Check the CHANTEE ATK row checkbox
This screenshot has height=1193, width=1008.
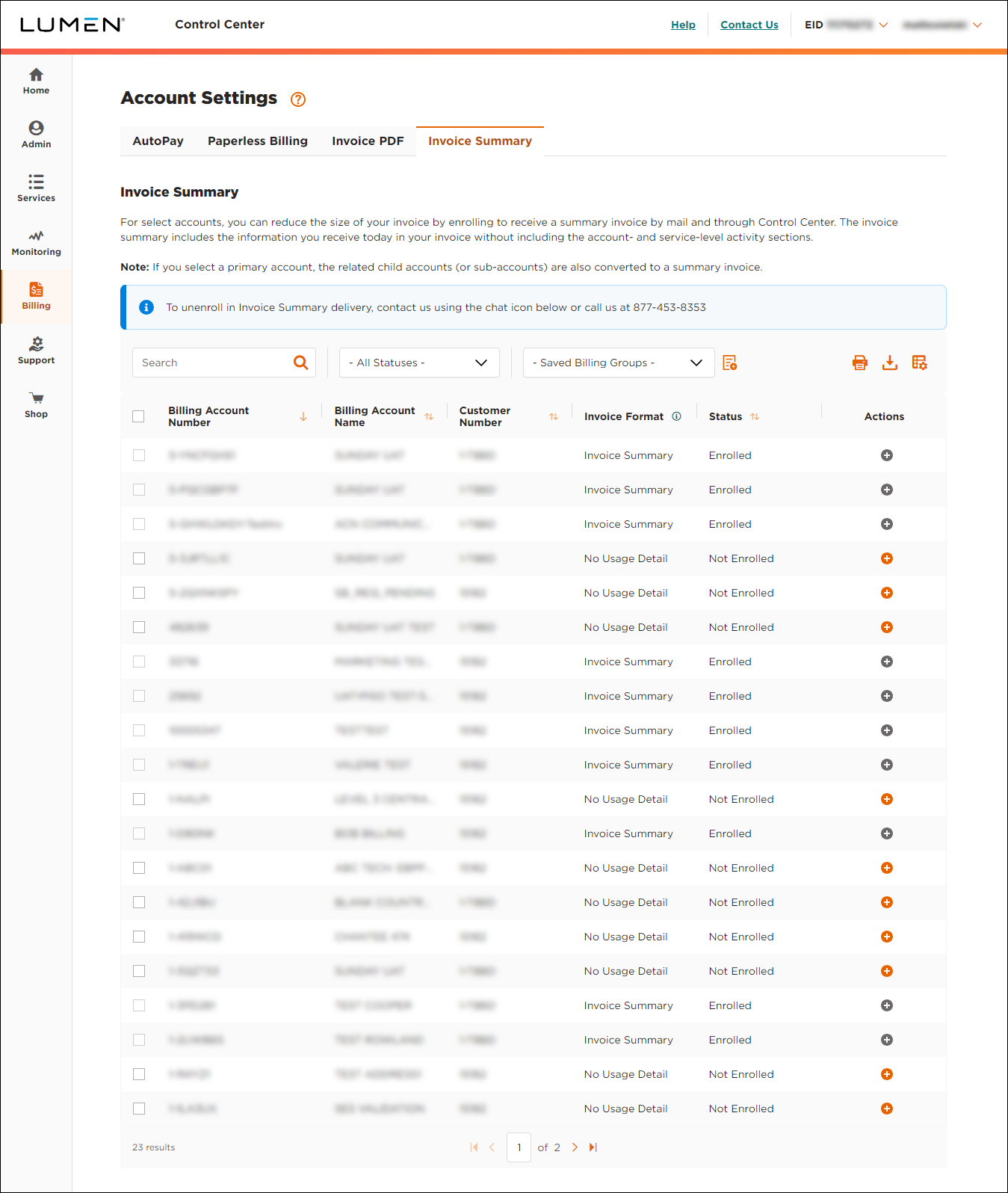click(139, 937)
